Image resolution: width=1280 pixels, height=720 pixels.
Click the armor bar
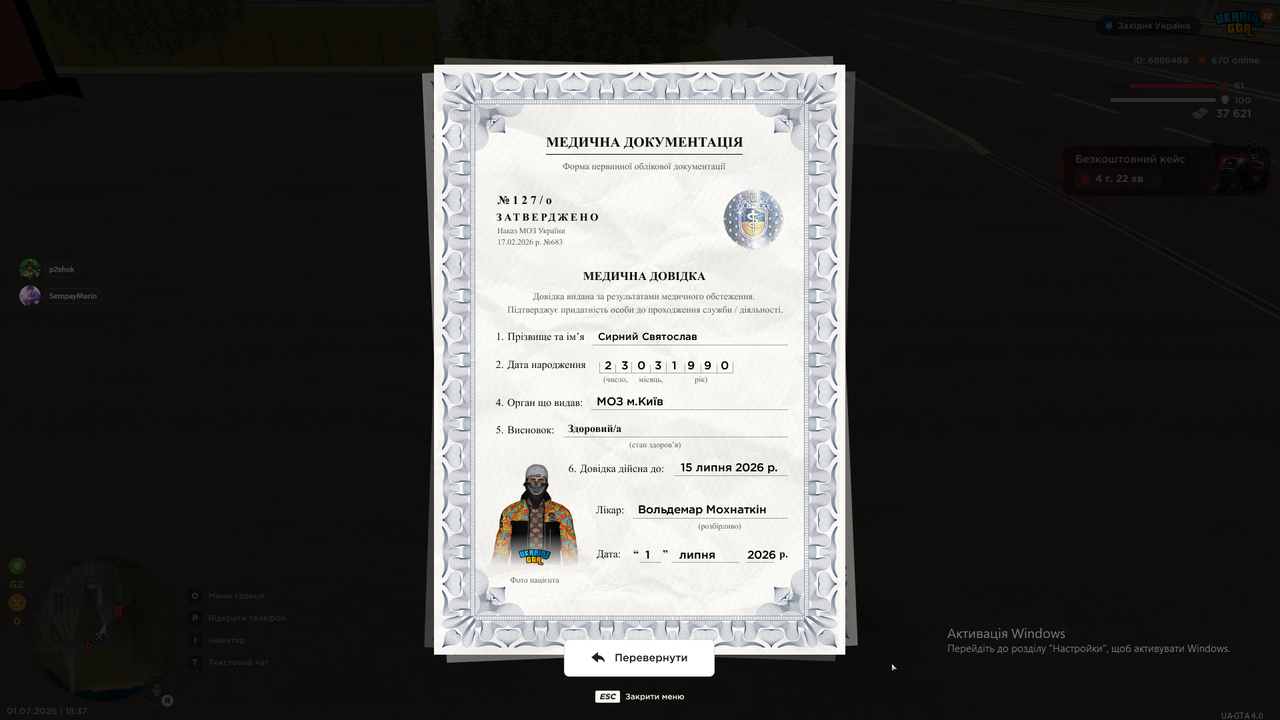pyautogui.click(x=1162, y=100)
